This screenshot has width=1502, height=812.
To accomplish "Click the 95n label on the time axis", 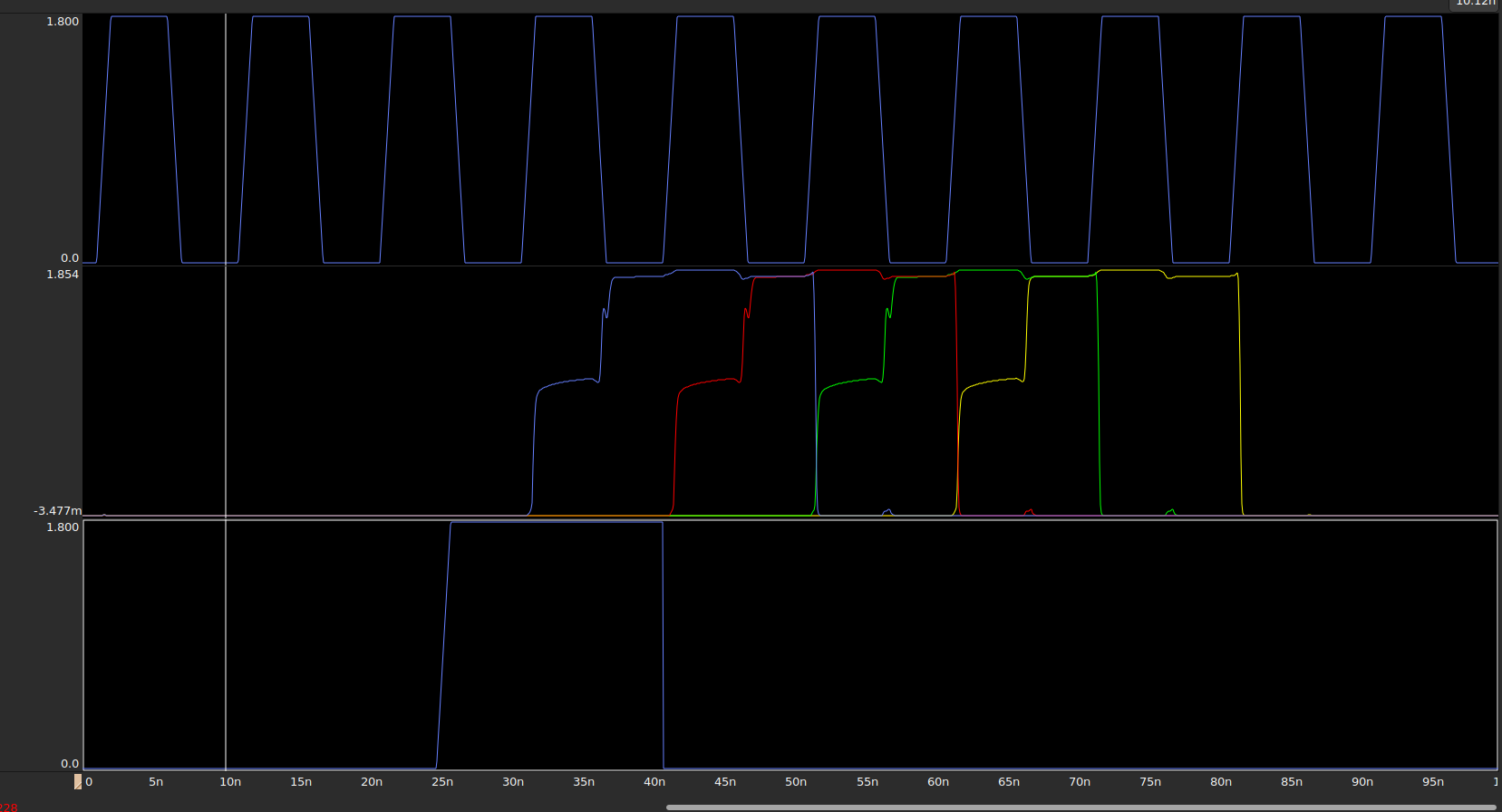I will [1433, 781].
